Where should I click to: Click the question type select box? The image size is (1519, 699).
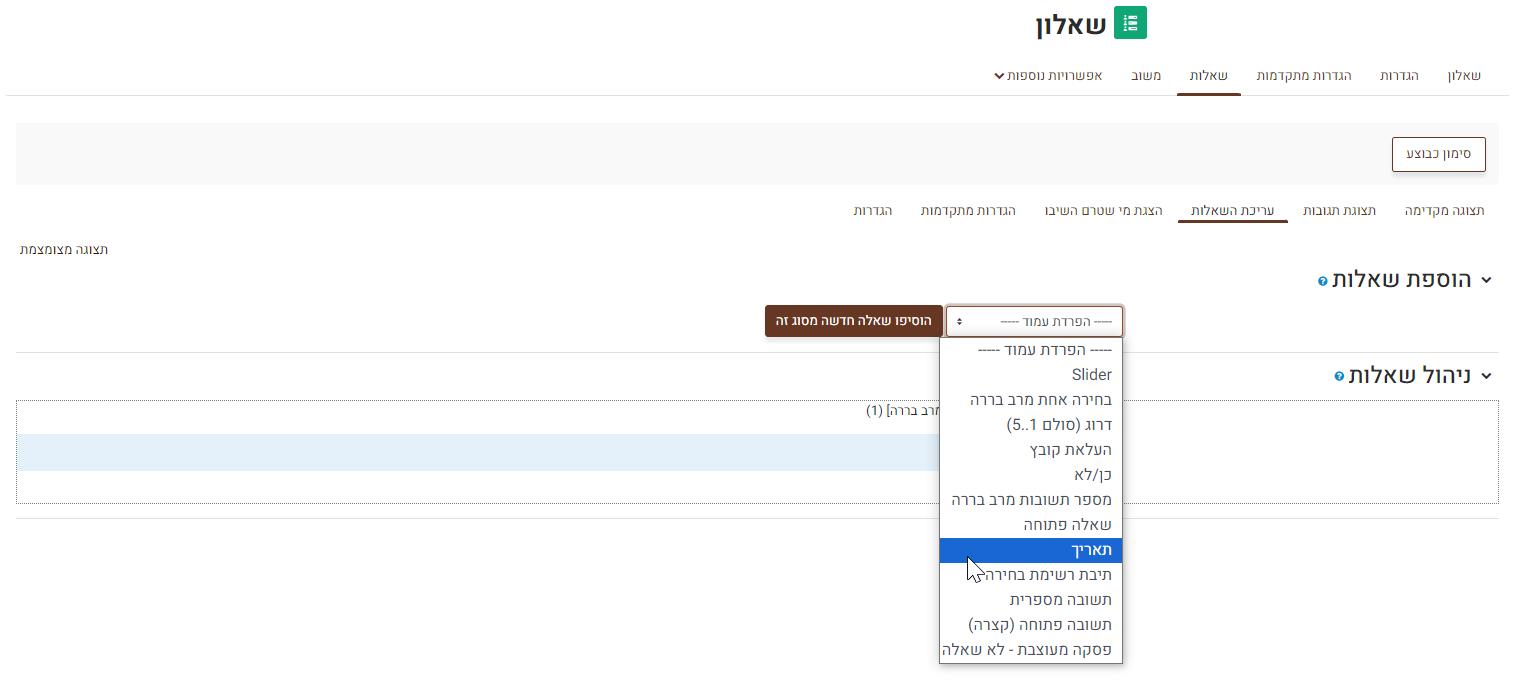(x=1034, y=321)
